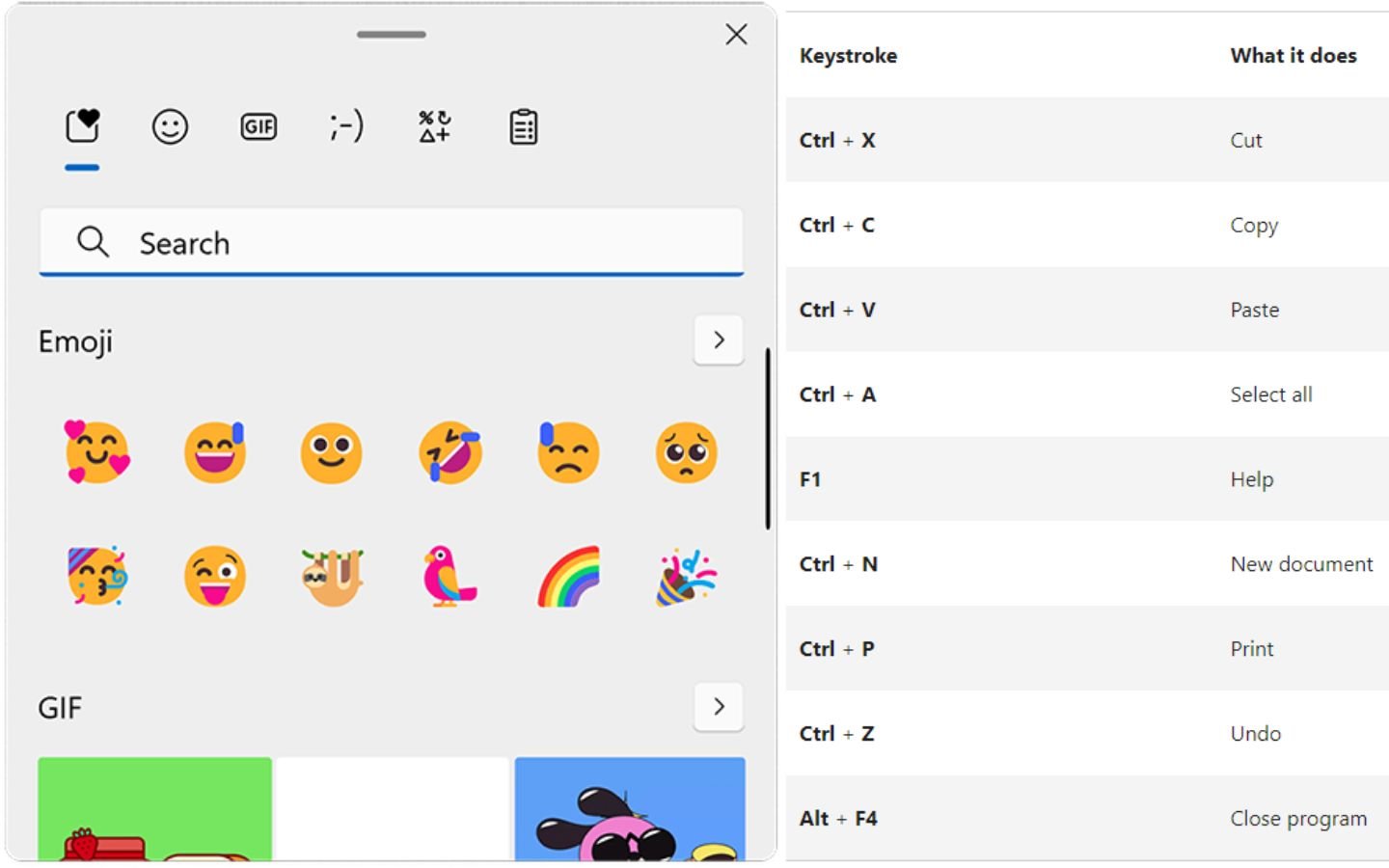Screen dimensions: 1389x868
Task: Expand the Emoji section with the chevron
Action: (x=719, y=339)
